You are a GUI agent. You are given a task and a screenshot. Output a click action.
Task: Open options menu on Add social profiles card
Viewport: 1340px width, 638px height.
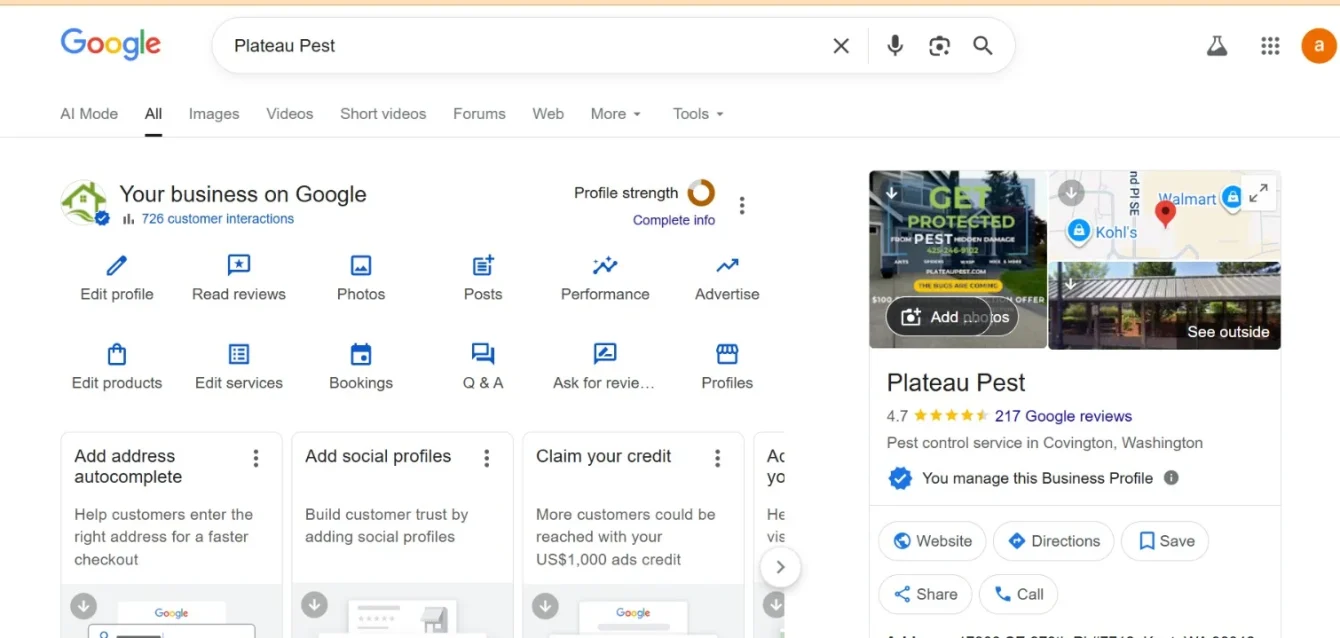pyautogui.click(x=487, y=458)
